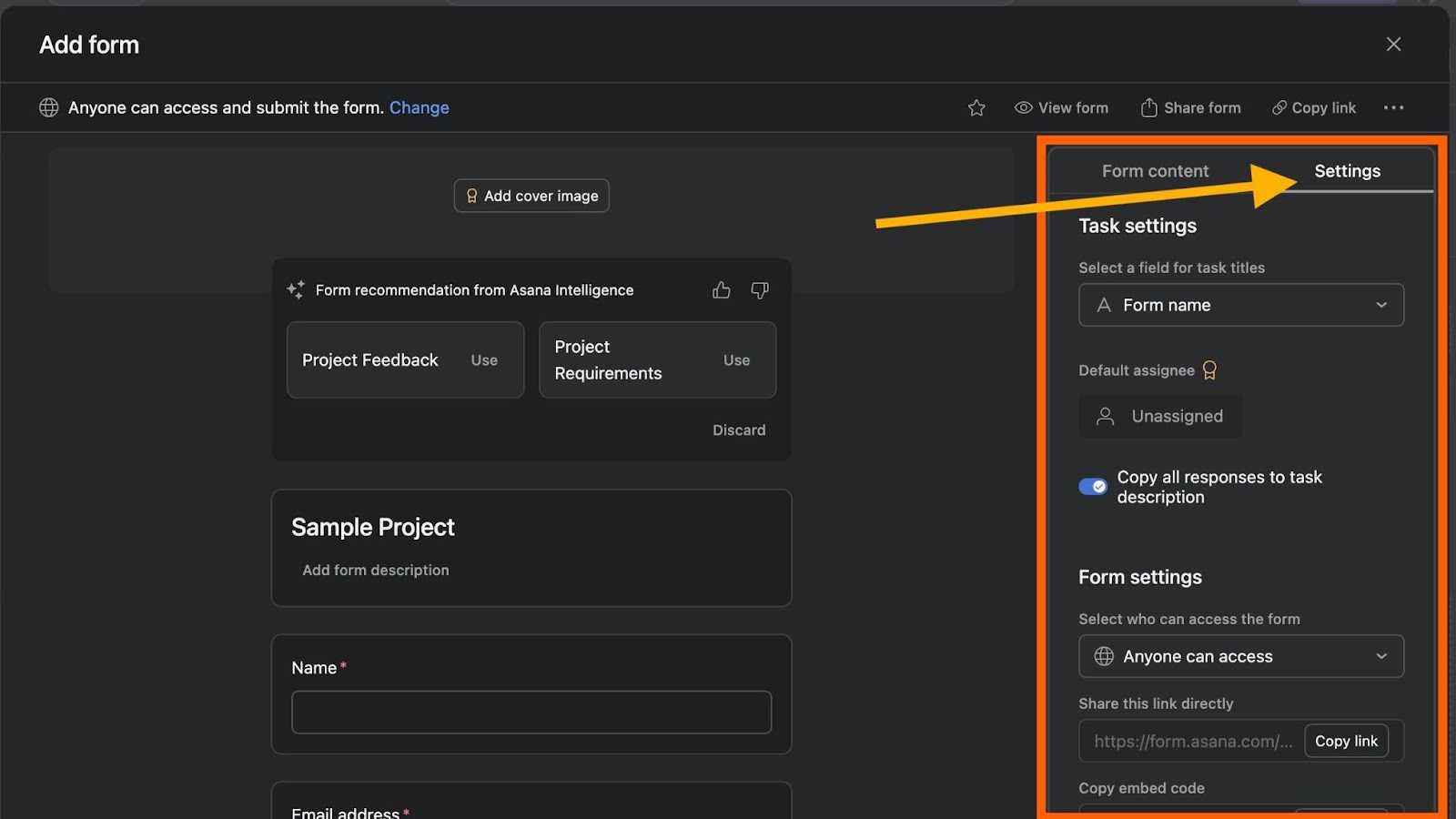Open the three-dot more options menu
The height and width of the screenshot is (819, 1456).
(x=1393, y=107)
